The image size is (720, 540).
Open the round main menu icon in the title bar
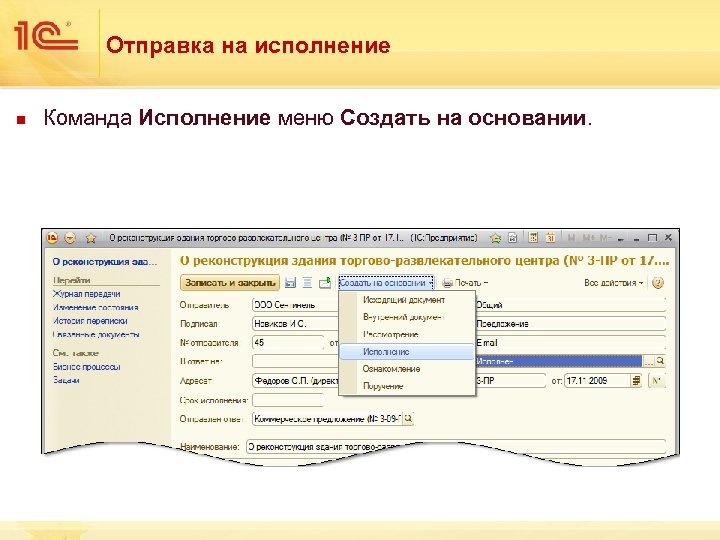[70, 238]
